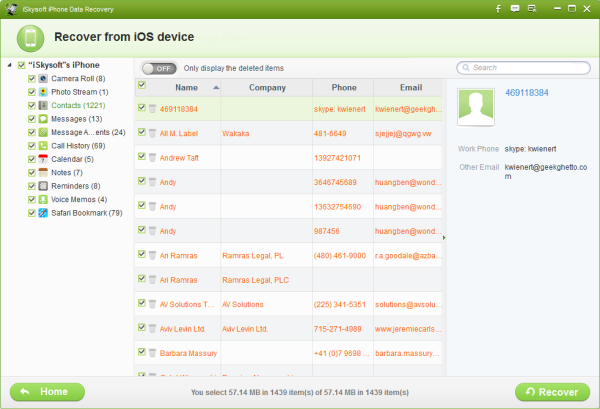Click trash icon beside Andrew Taft
The width and height of the screenshot is (600, 409).
152,158
